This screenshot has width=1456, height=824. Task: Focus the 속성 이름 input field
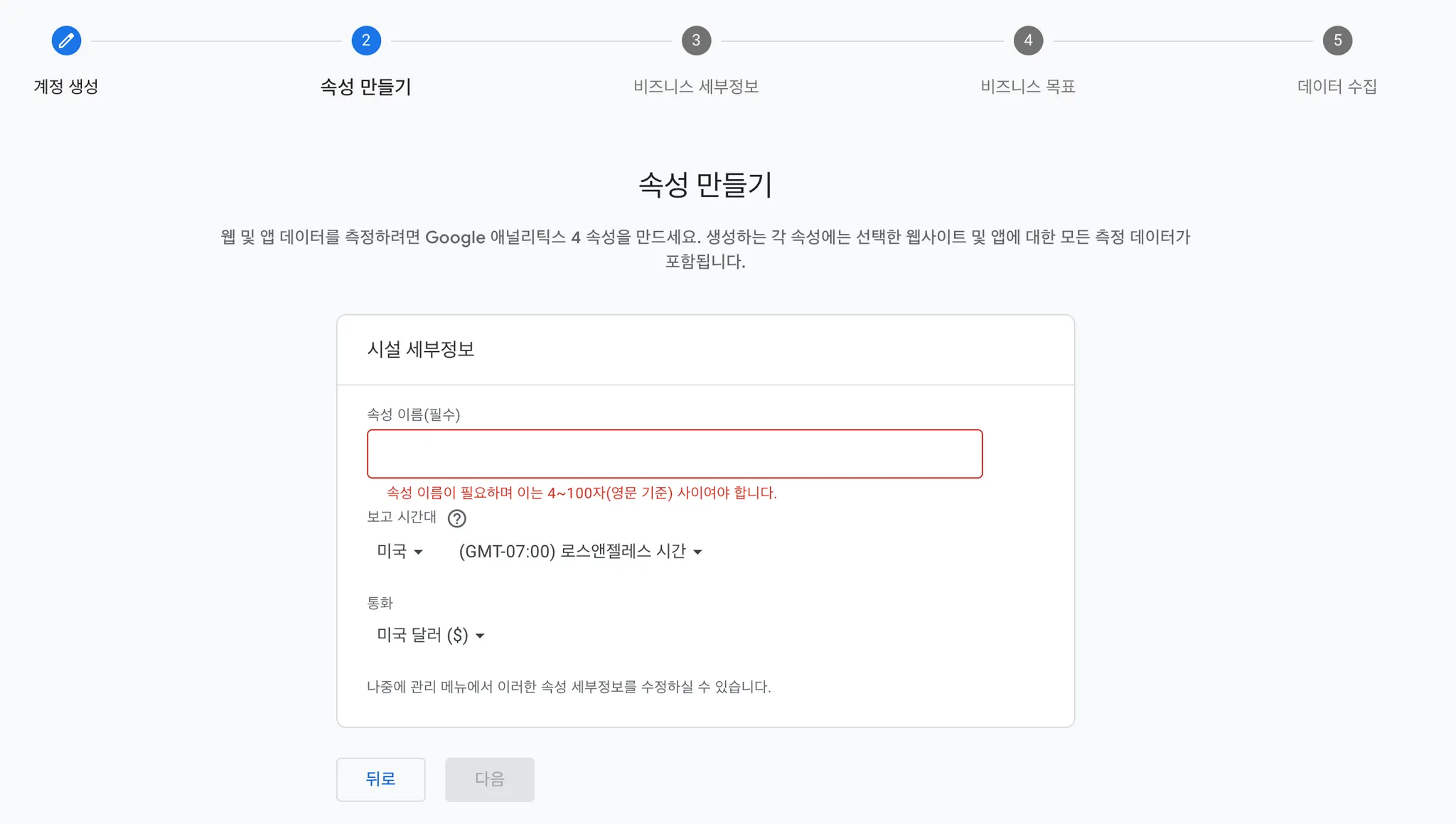point(674,454)
